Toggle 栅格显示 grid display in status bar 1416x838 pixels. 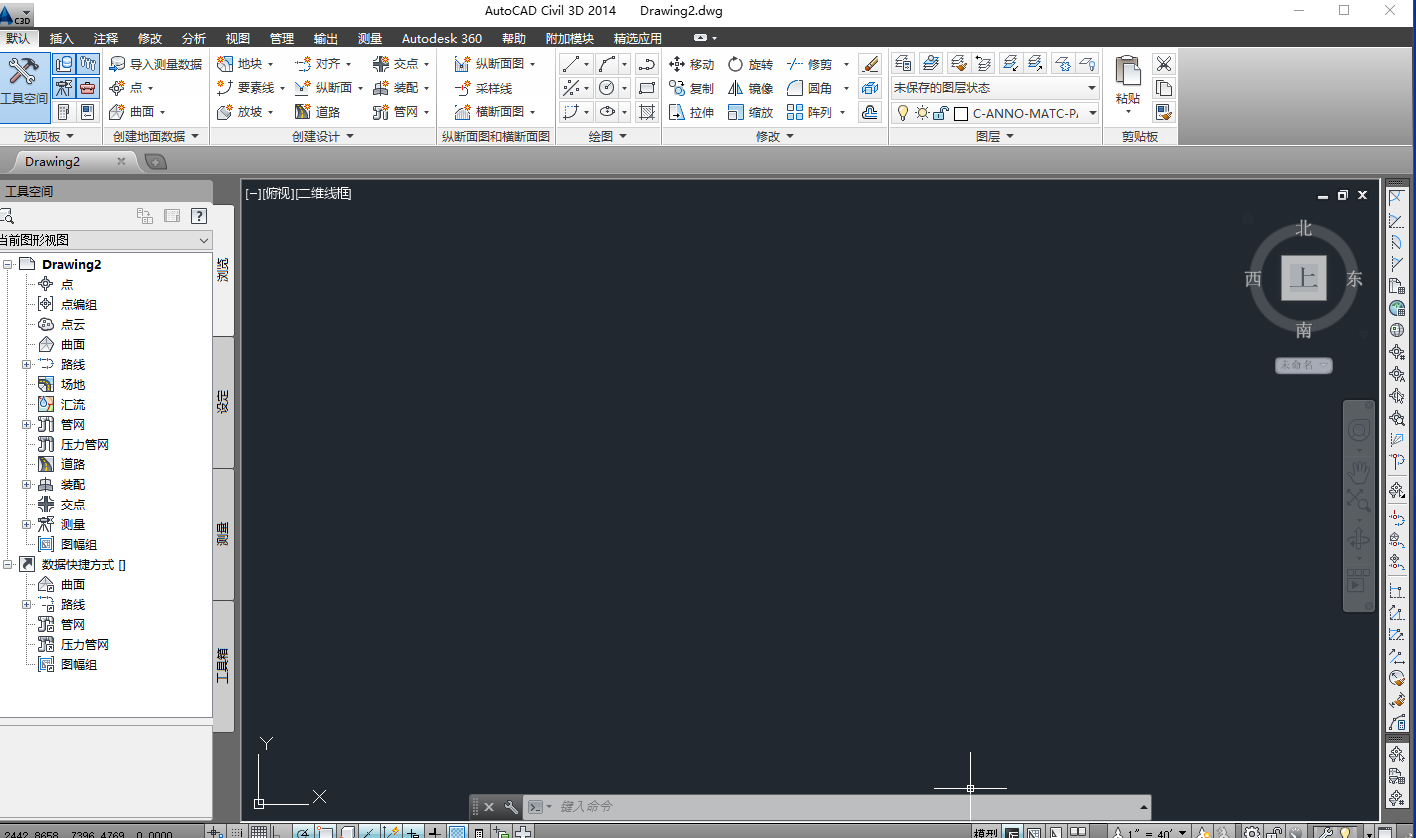pos(261,831)
